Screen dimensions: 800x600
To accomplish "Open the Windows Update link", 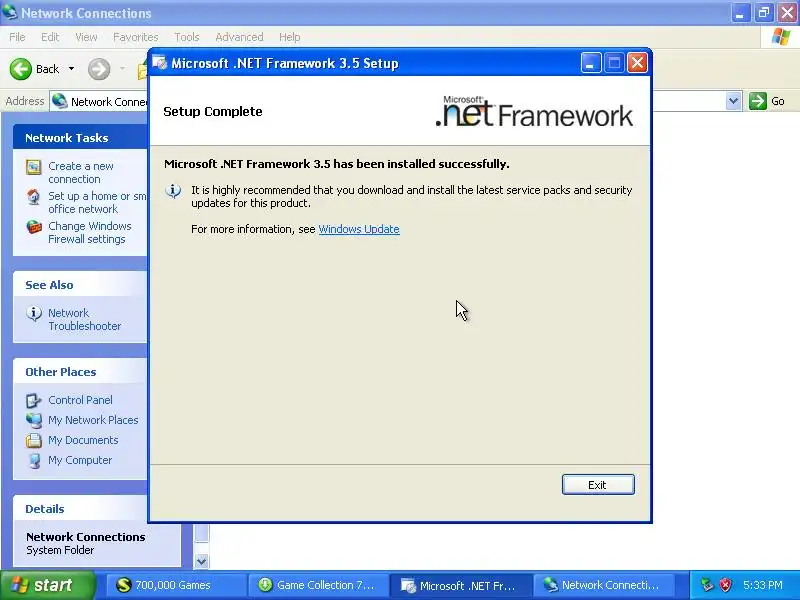I will pos(359,229).
